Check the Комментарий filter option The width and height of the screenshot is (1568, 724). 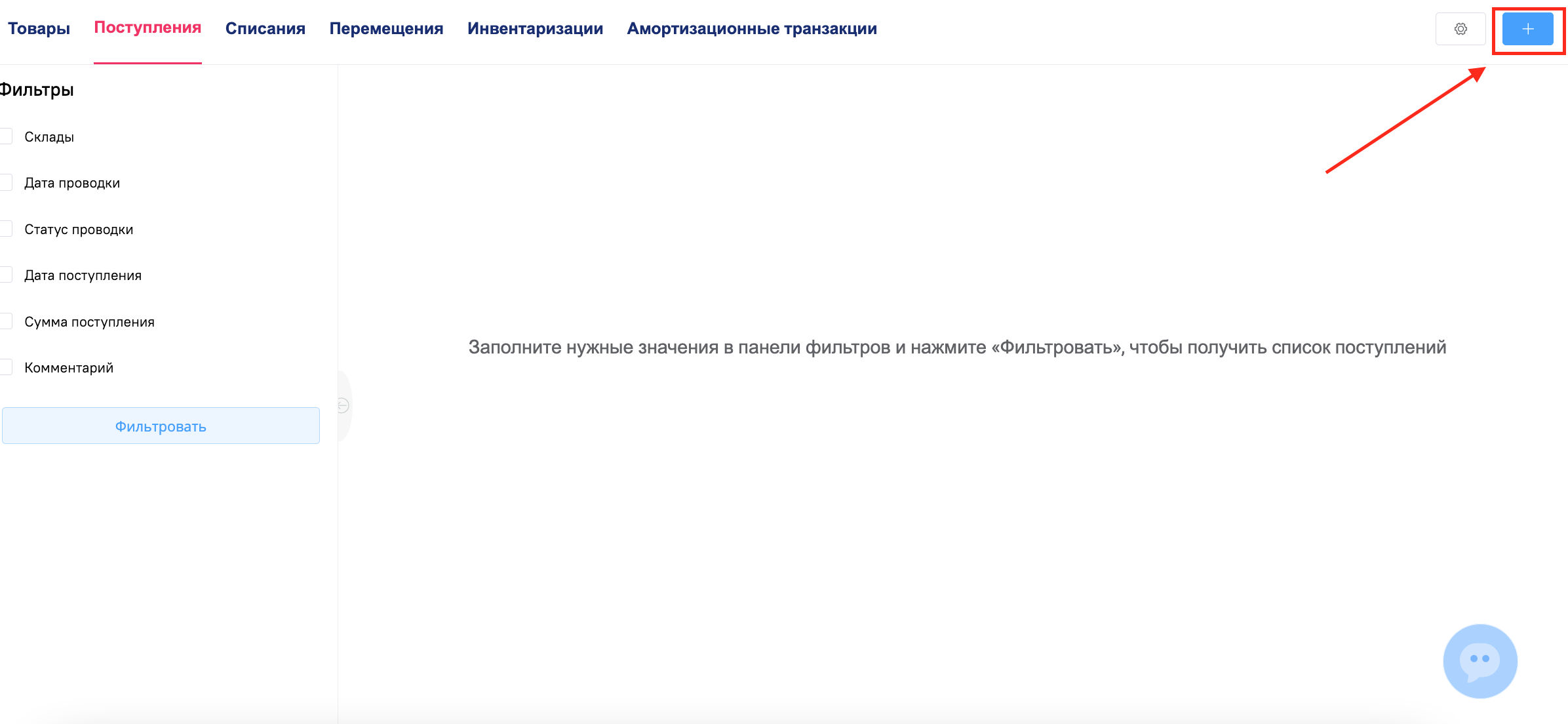tap(6, 367)
